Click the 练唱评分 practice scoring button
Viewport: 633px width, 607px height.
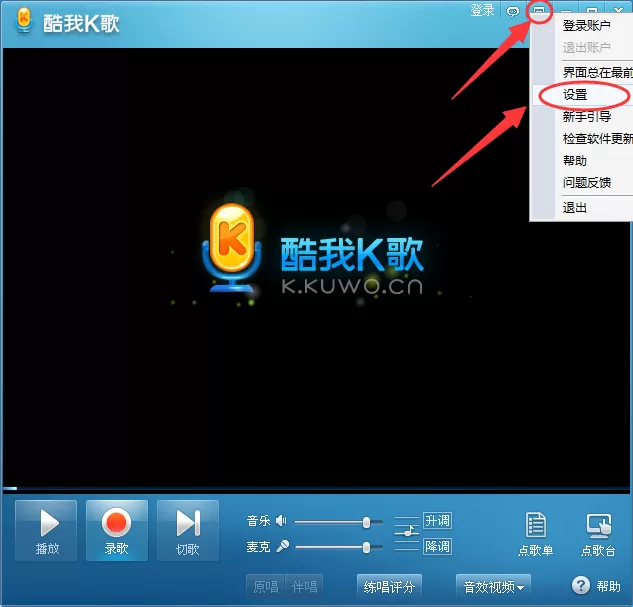coord(389,586)
